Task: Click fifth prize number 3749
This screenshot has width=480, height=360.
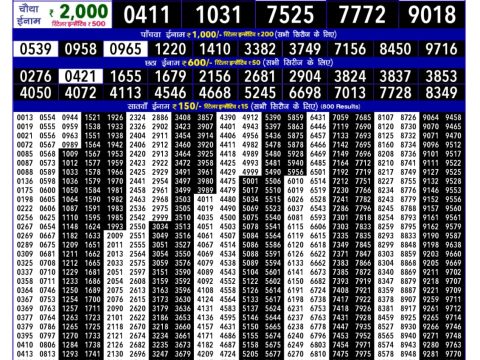Action: point(305,49)
